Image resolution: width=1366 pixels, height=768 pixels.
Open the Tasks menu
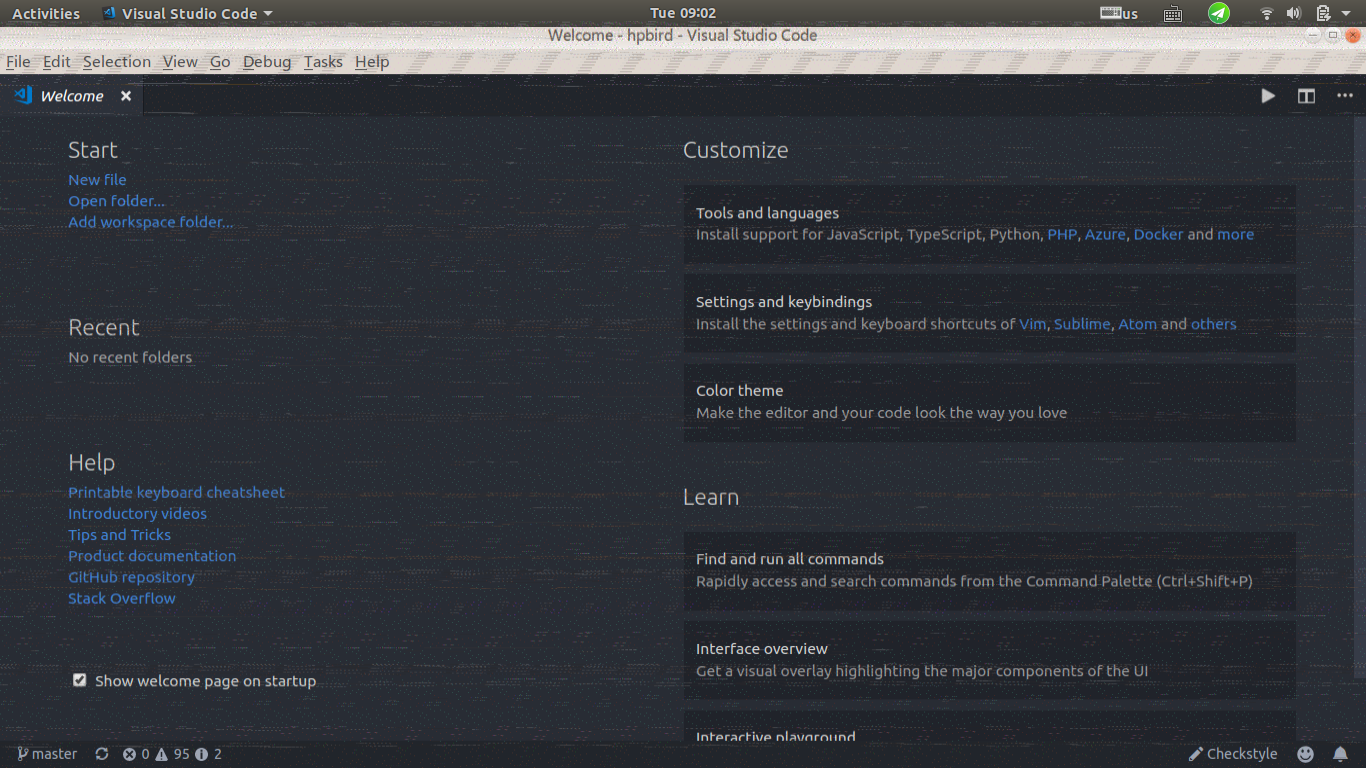coord(323,61)
